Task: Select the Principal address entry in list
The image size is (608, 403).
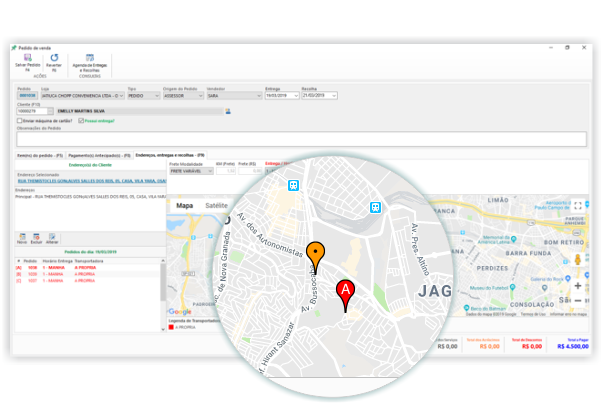Action: pos(90,197)
